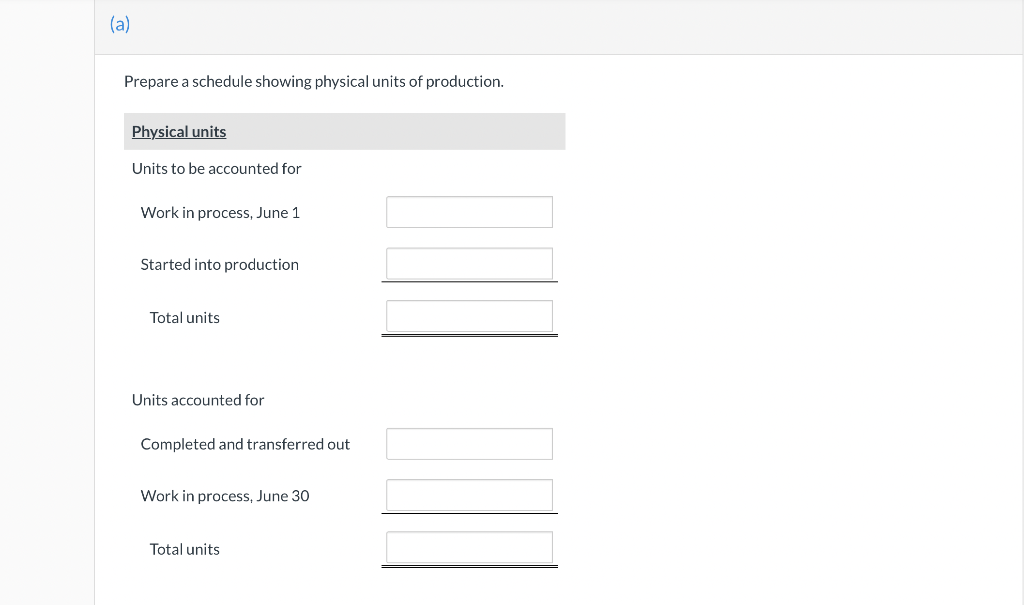Focus the Started into production input box
The height and width of the screenshot is (605, 1024).
(x=469, y=264)
